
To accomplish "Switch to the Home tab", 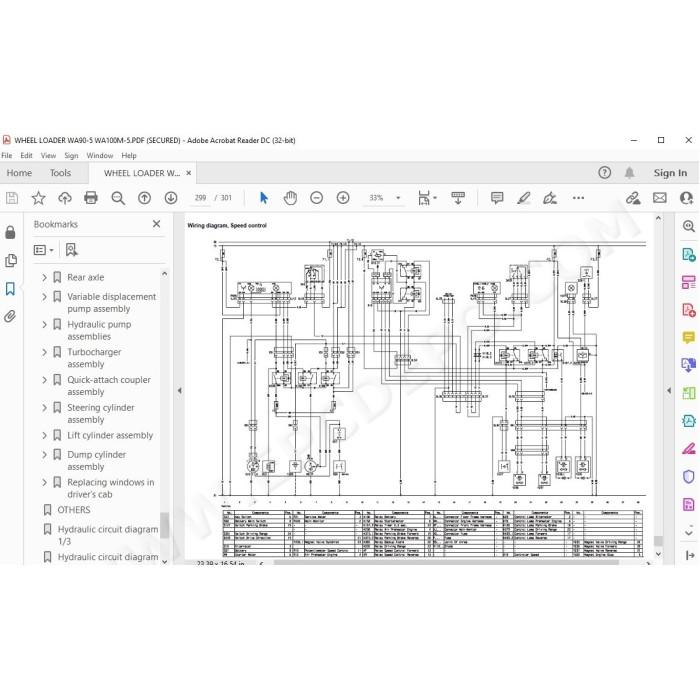I will (19, 173).
